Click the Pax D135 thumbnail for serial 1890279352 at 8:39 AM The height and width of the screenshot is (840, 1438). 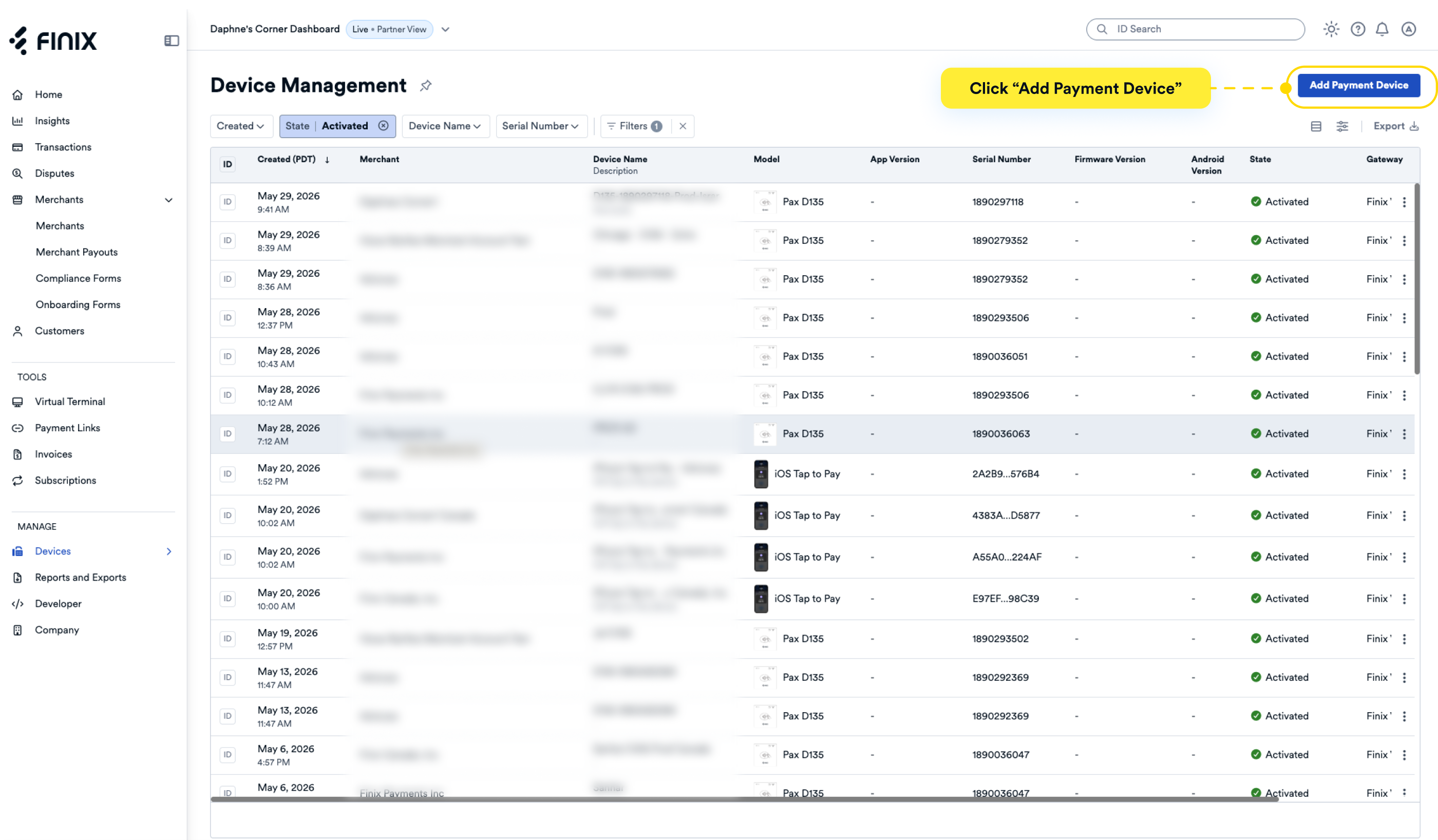765,241
